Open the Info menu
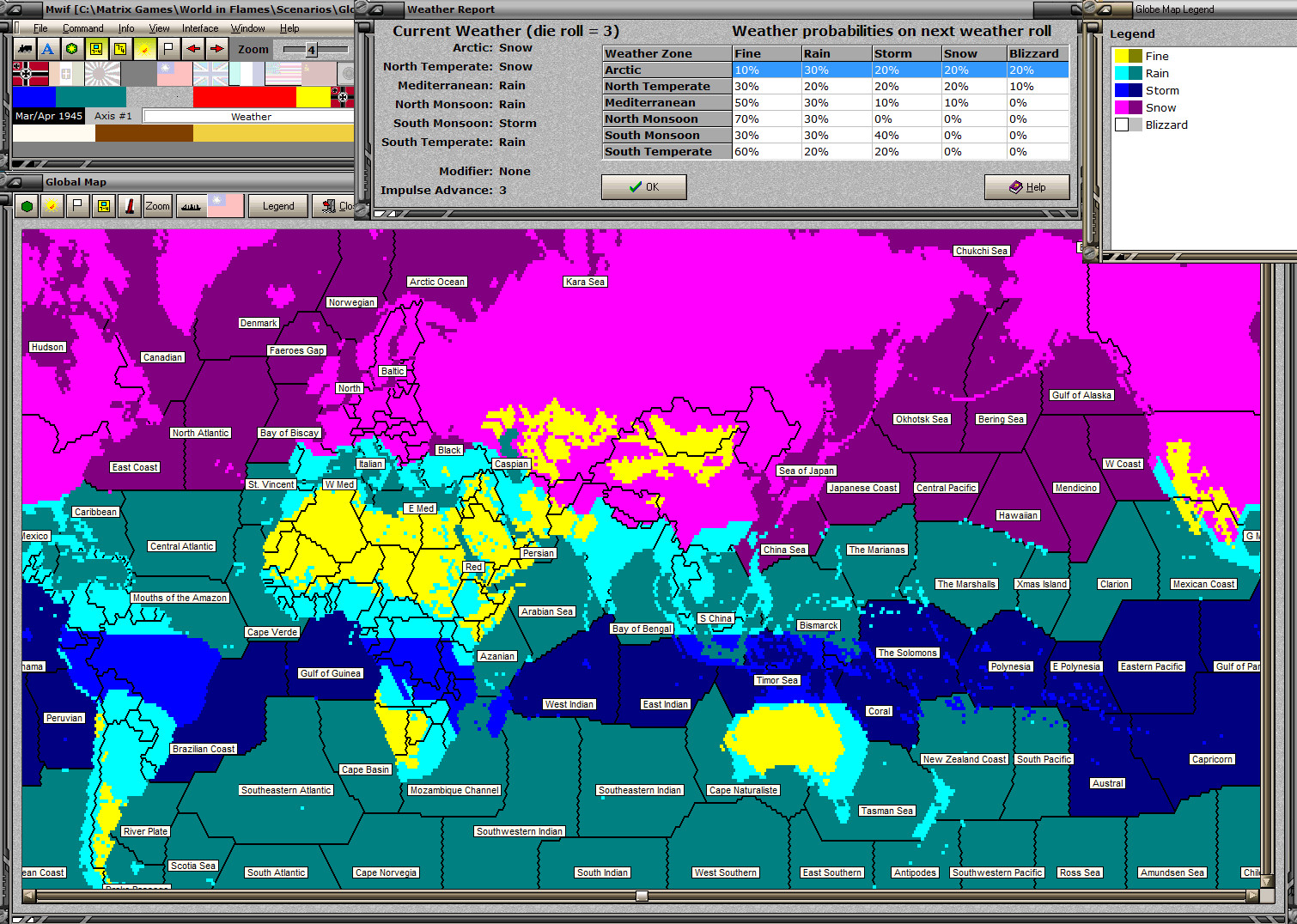The image size is (1297, 924). click(126, 28)
